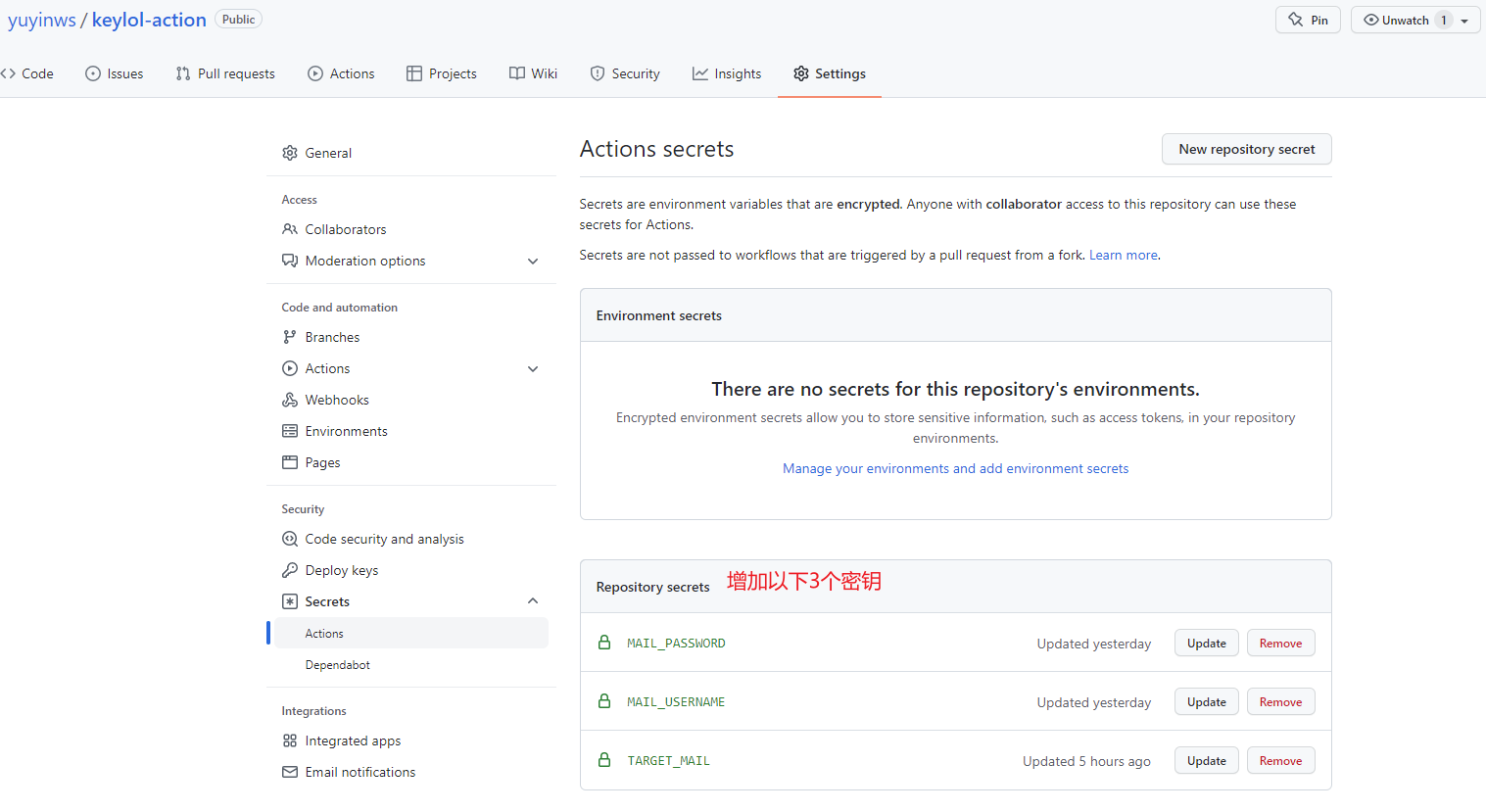Click the Updated 5 hours ago text
This screenshot has width=1486, height=812.
coord(1086,761)
